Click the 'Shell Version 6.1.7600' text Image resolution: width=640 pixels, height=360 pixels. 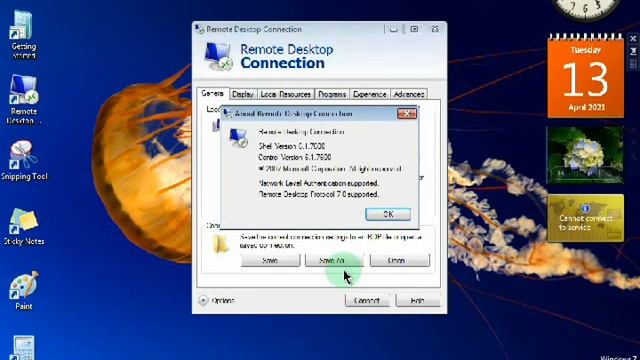point(292,146)
